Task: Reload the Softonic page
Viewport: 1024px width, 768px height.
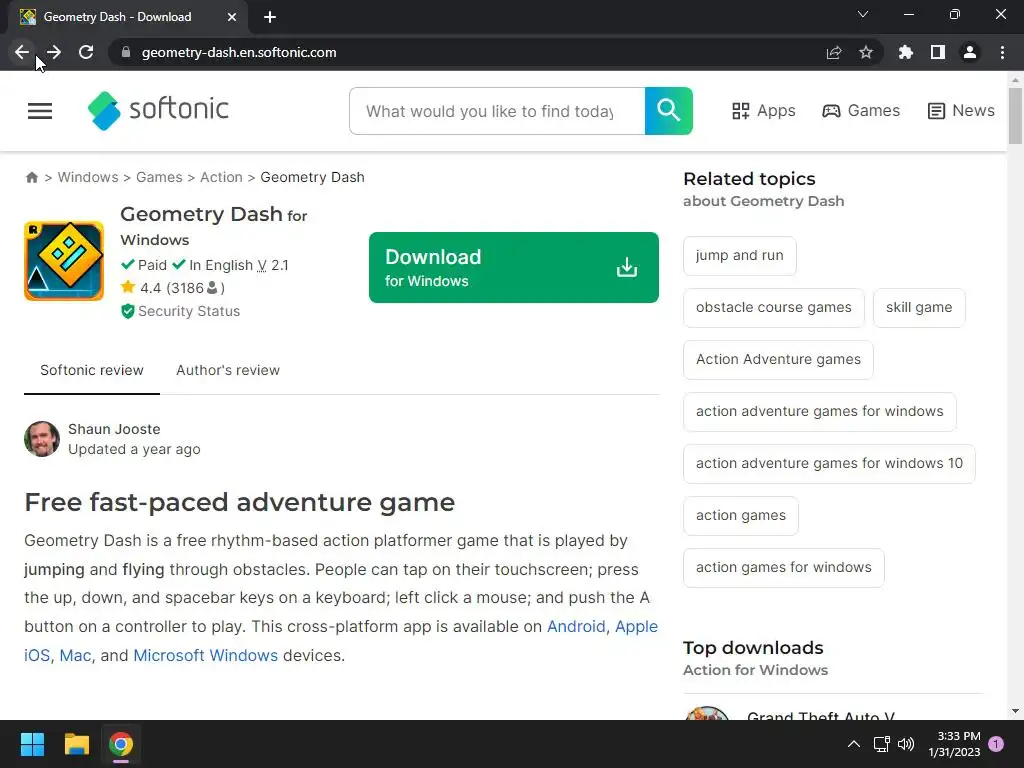Action: (x=86, y=52)
